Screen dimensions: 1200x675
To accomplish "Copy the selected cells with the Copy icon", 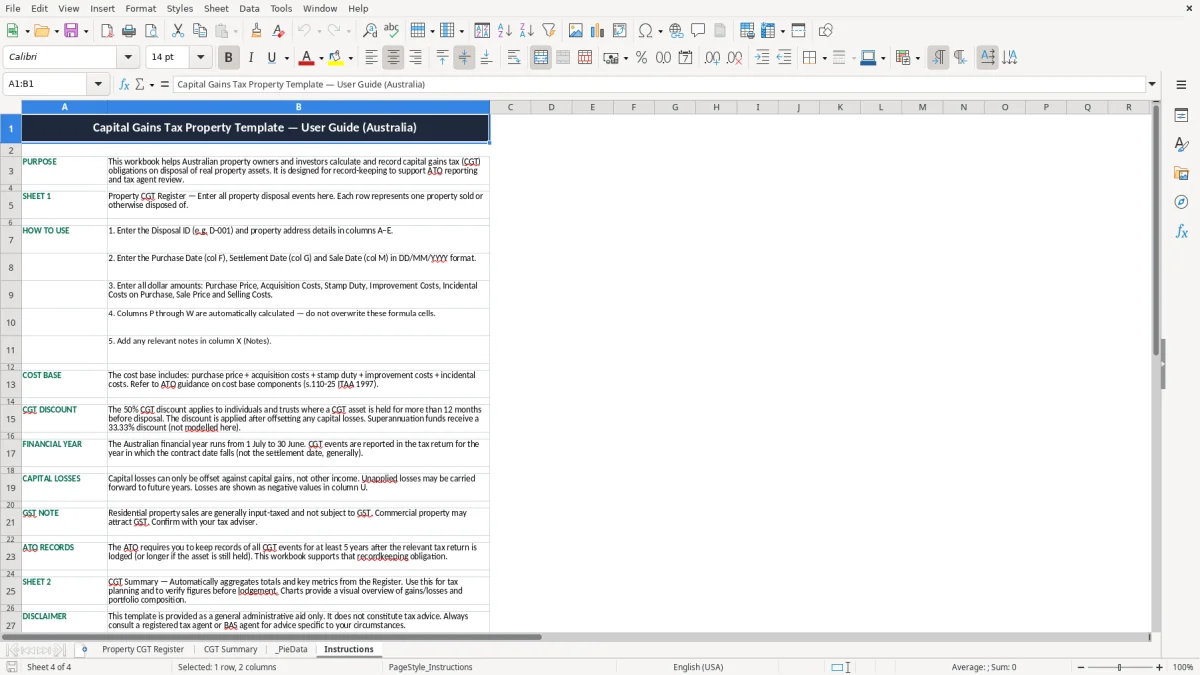I will click(x=200, y=31).
